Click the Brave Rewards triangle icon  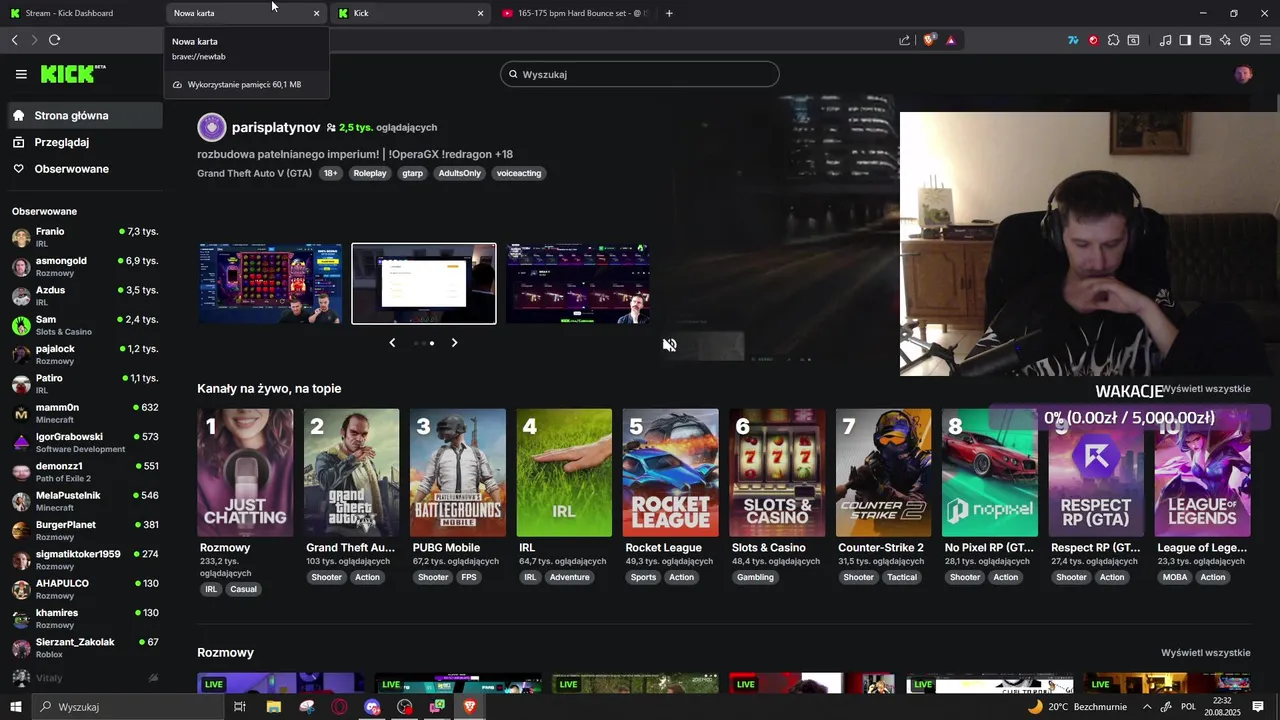(x=950, y=40)
